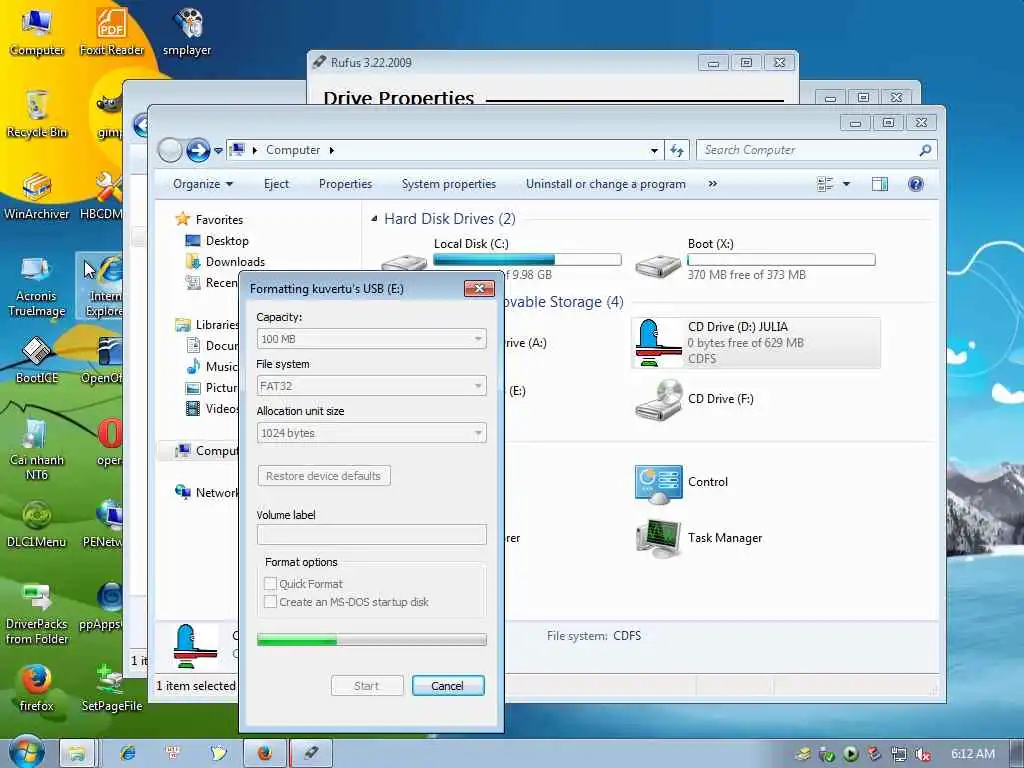Launch WinArchiver from the desktop
1024x768 pixels.
click(37, 196)
